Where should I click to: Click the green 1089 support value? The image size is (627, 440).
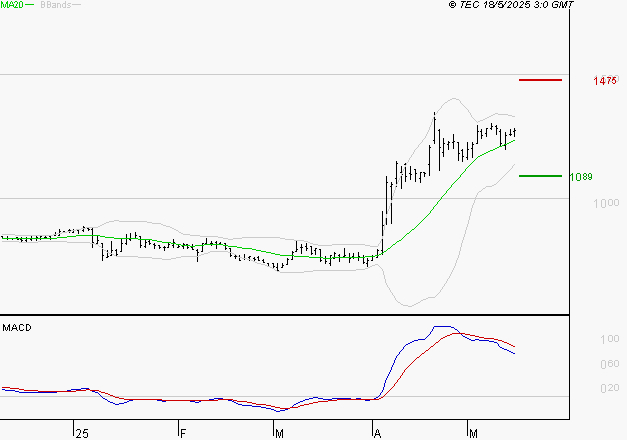pos(581,176)
